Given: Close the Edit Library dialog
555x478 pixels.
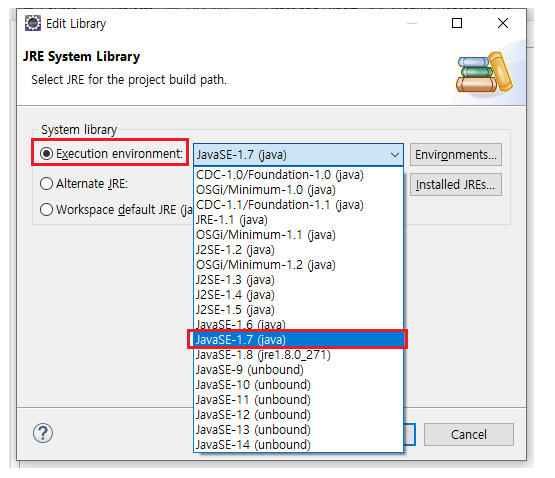Looking at the screenshot, I should tap(503, 23).
